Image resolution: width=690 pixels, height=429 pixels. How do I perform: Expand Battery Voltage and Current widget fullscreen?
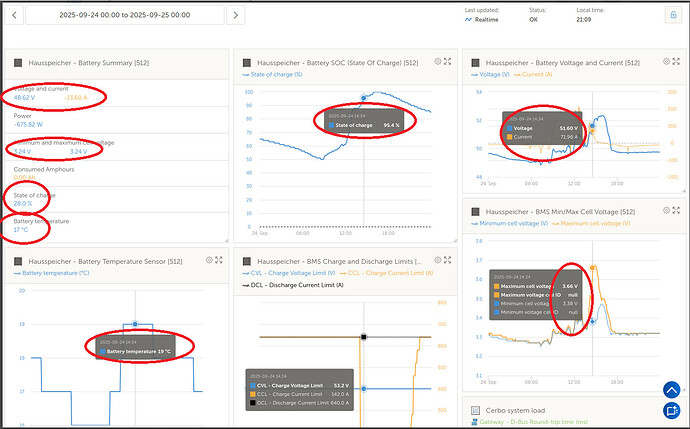[x=676, y=62]
